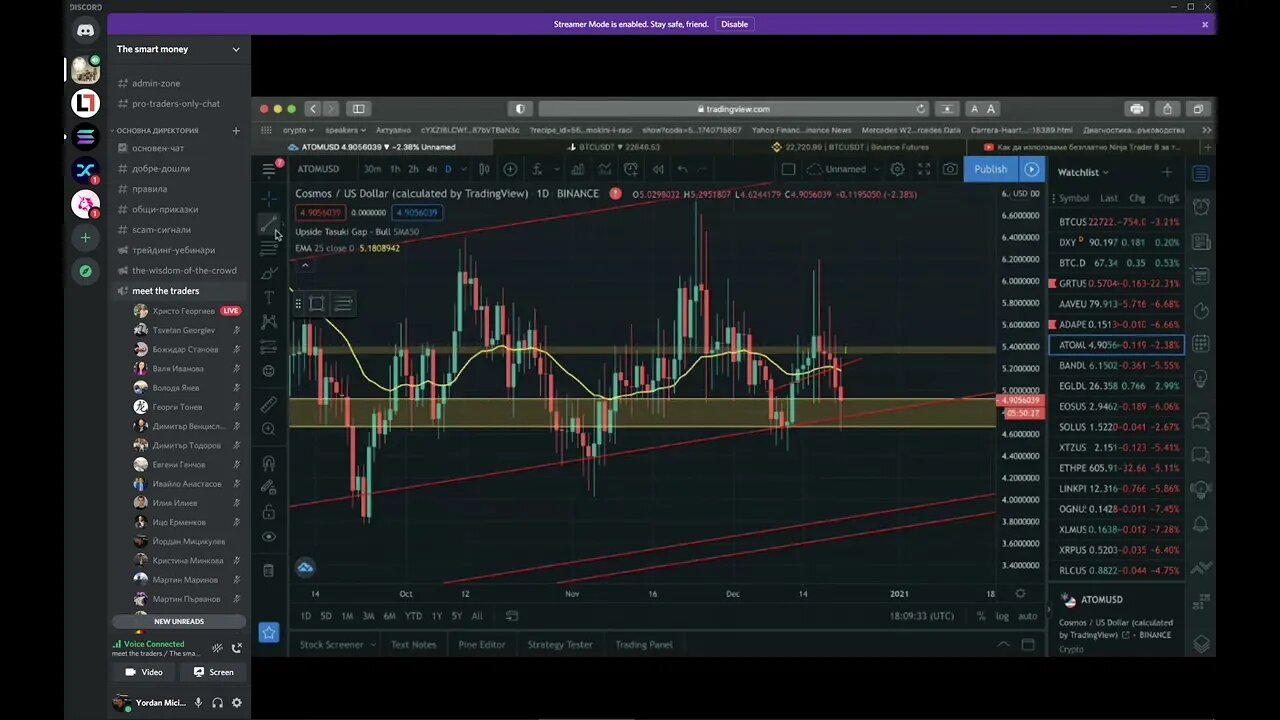Switch chart to 4h interval
The height and width of the screenshot is (720, 1280).
[x=431, y=169]
